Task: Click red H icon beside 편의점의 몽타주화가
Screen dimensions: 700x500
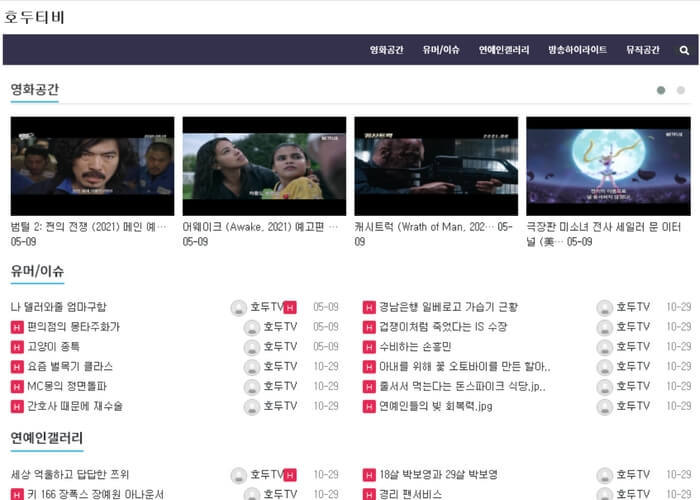Action: [17, 327]
